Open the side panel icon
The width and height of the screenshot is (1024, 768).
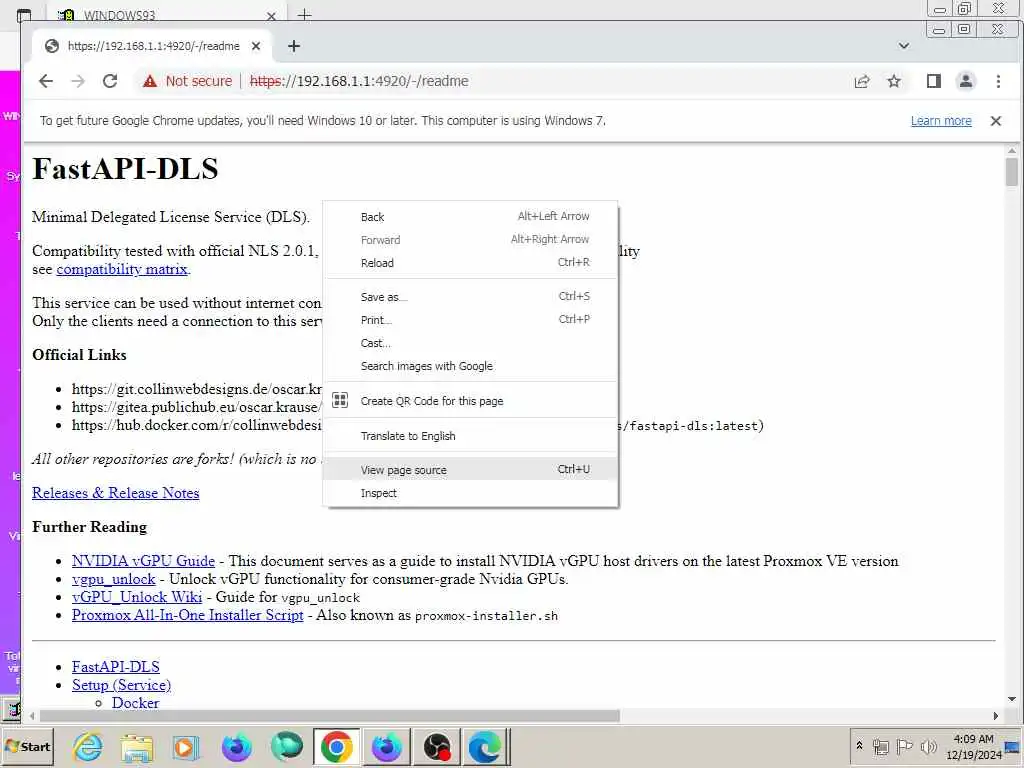tap(934, 81)
